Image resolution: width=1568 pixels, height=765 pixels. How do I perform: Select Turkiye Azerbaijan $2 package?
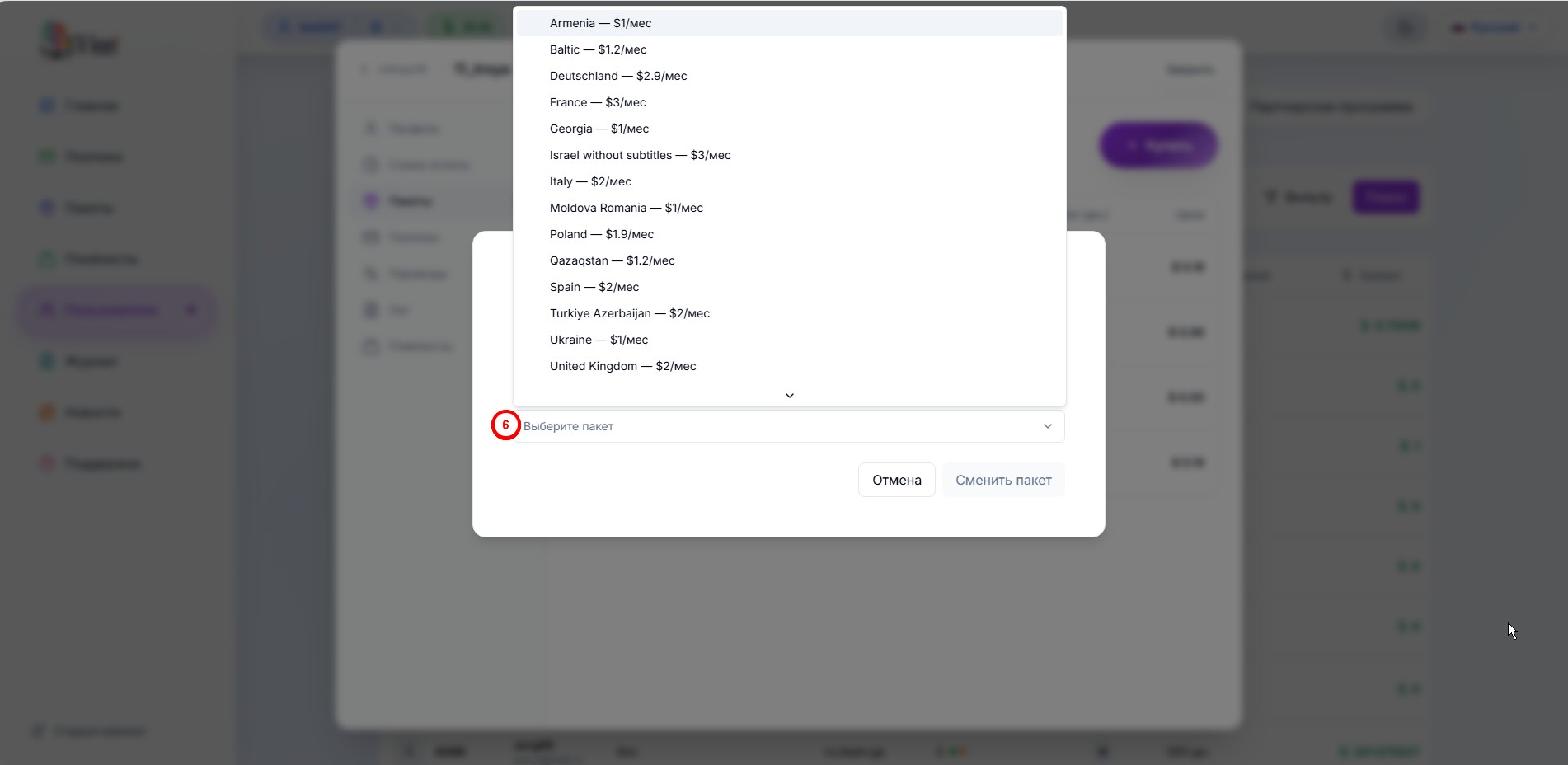coord(629,313)
